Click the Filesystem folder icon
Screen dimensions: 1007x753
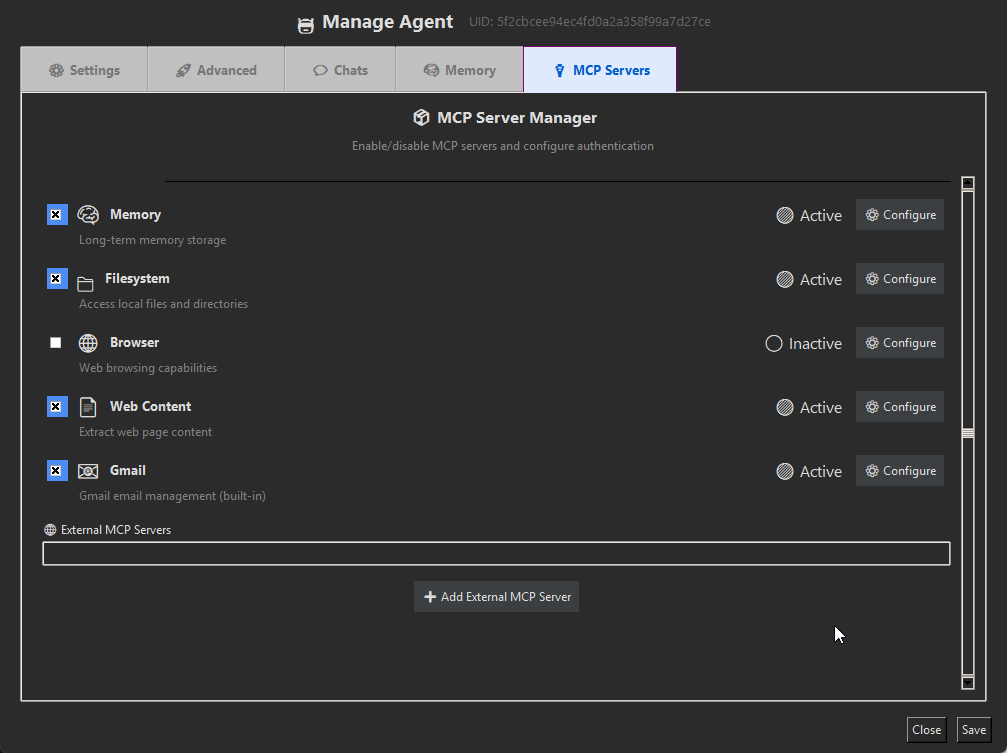coord(88,277)
